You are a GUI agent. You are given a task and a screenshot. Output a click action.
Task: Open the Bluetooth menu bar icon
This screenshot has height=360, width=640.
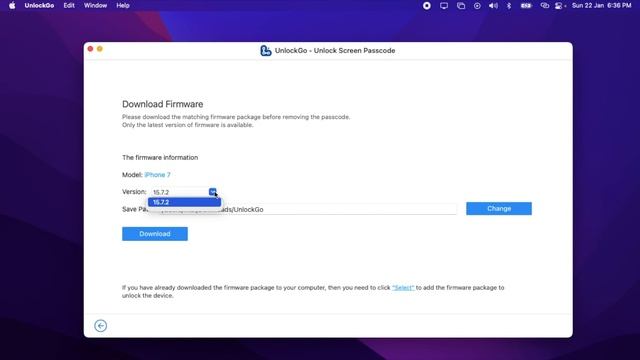(x=509, y=5)
